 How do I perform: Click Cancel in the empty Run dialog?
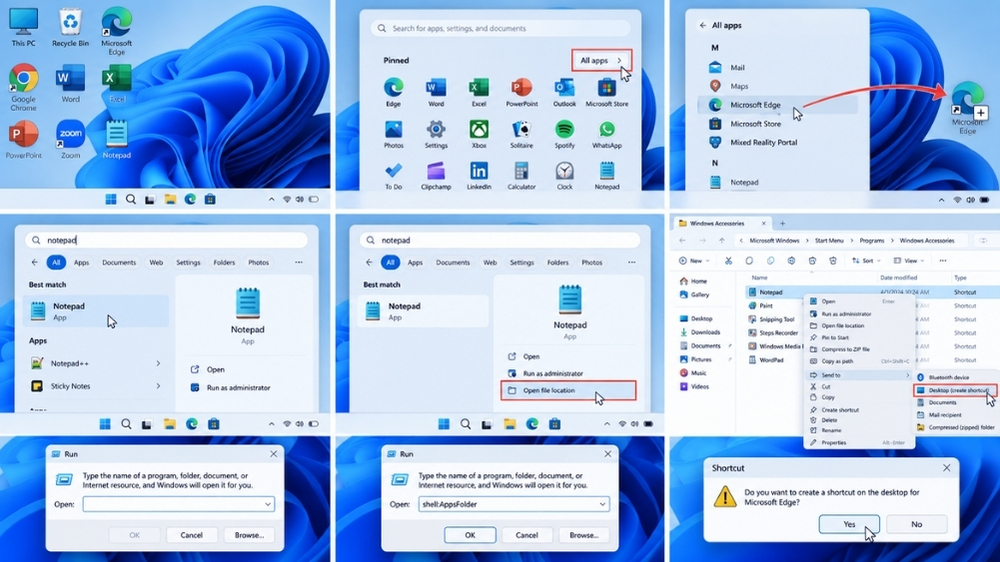click(x=191, y=535)
